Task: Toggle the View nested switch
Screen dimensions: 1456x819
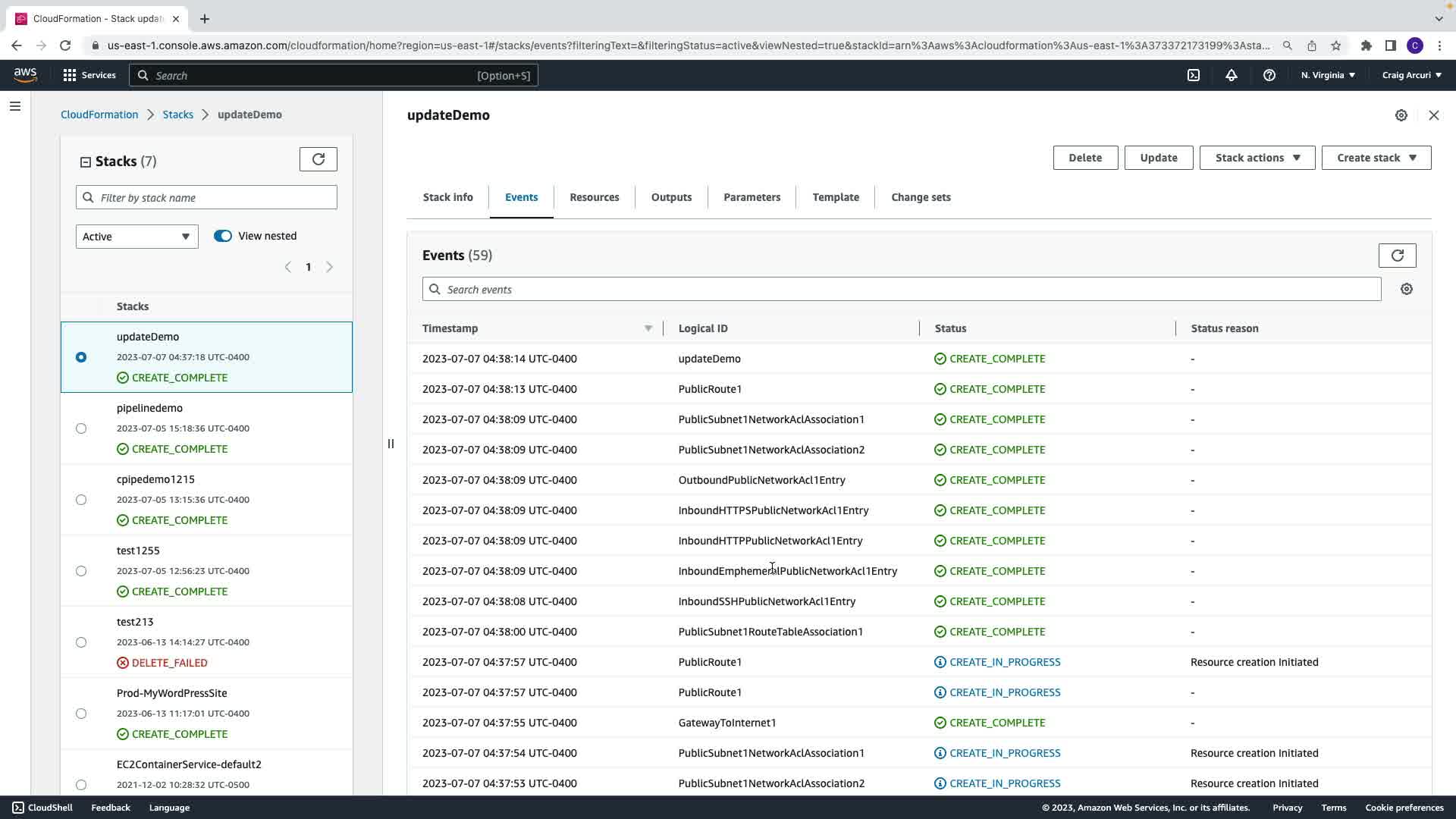Action: pos(222,236)
